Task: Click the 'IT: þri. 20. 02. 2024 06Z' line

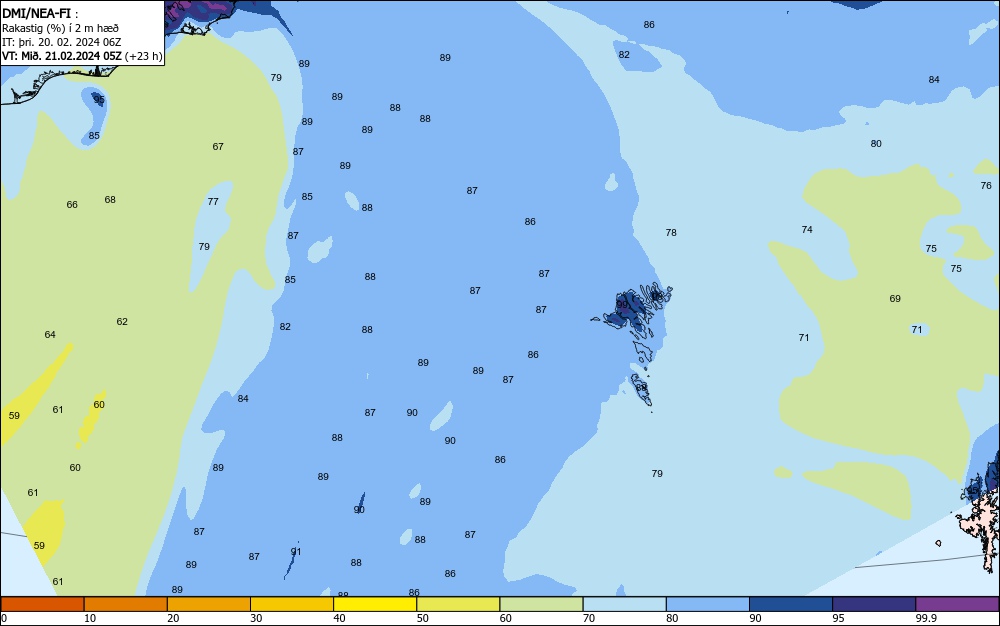Action: click(61, 42)
